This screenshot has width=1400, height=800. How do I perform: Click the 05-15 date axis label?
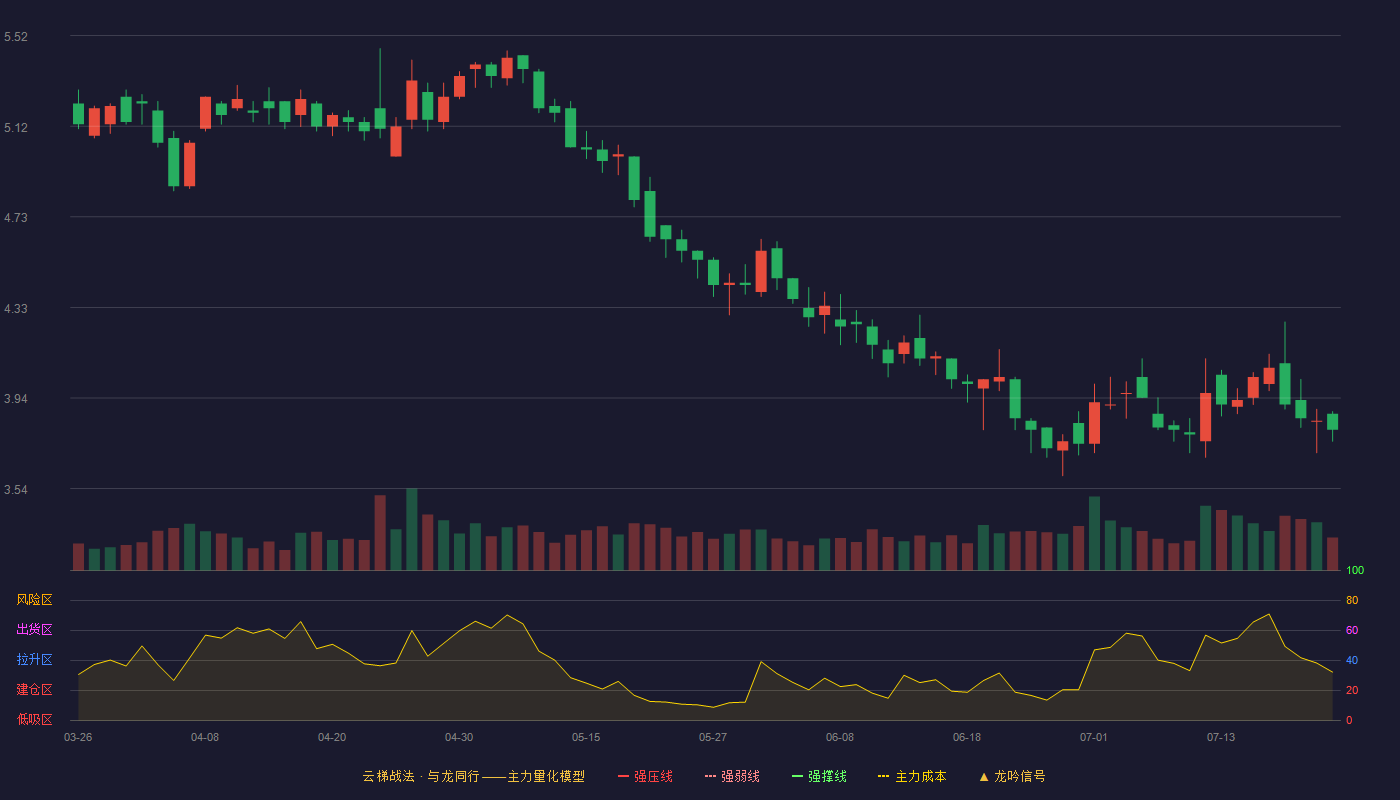[586, 737]
